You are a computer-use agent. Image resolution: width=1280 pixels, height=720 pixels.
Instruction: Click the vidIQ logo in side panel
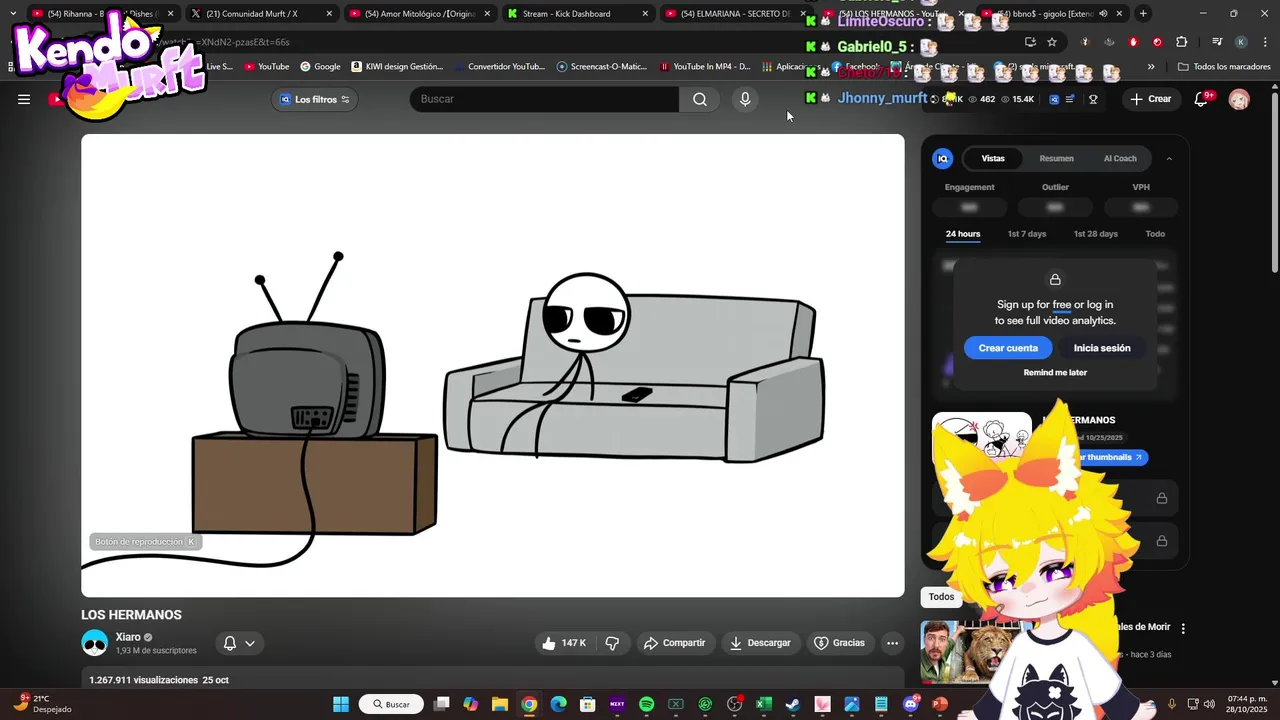(x=942, y=158)
